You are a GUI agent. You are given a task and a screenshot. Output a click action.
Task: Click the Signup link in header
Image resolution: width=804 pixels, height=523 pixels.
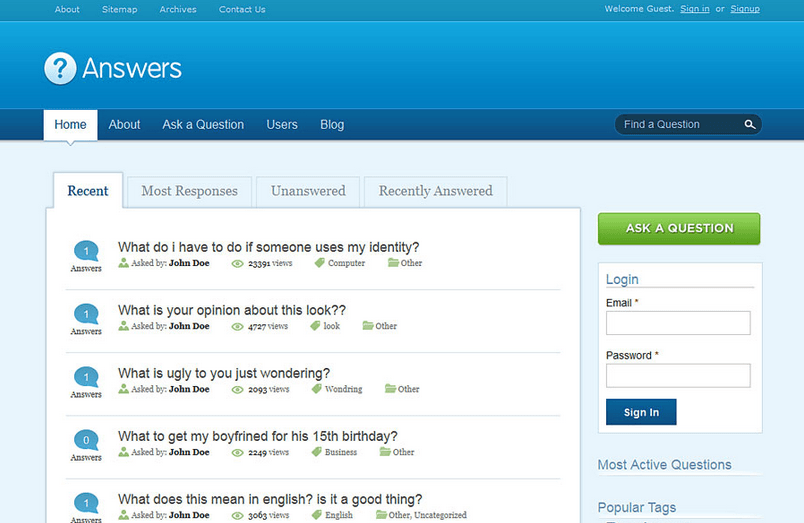745,9
